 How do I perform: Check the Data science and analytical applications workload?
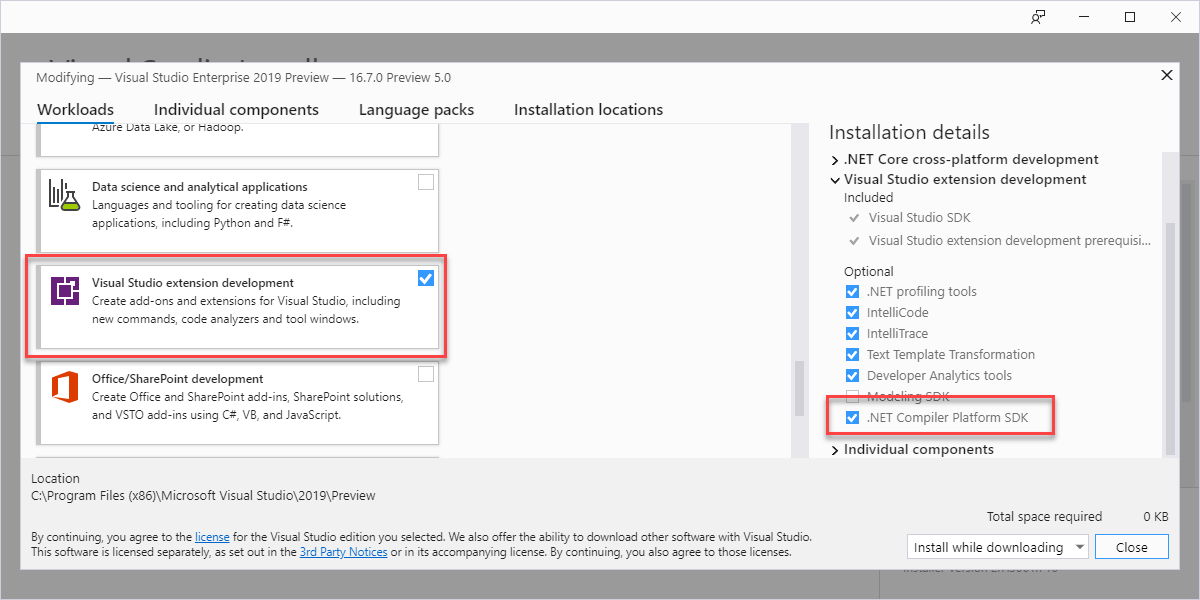click(426, 182)
